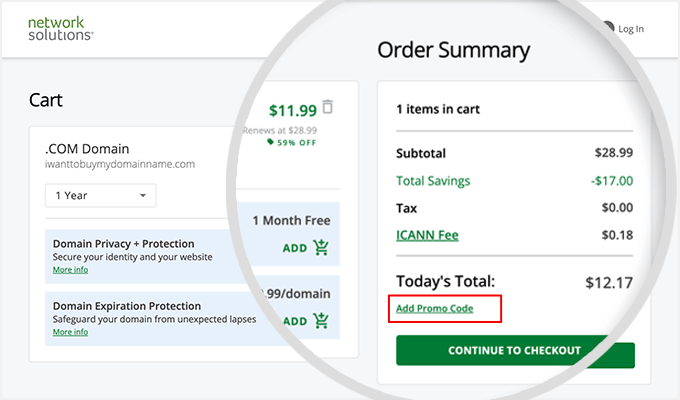This screenshot has width=680, height=400.
Task: Click the 1 Month Free offer label
Action: coord(291,220)
